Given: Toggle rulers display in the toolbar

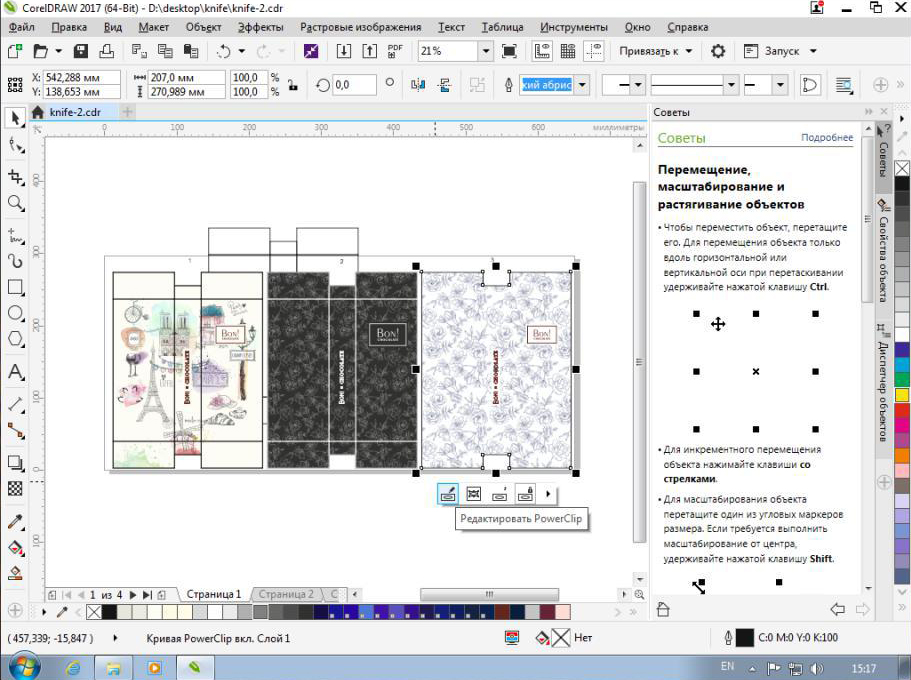Looking at the screenshot, I should [542, 51].
